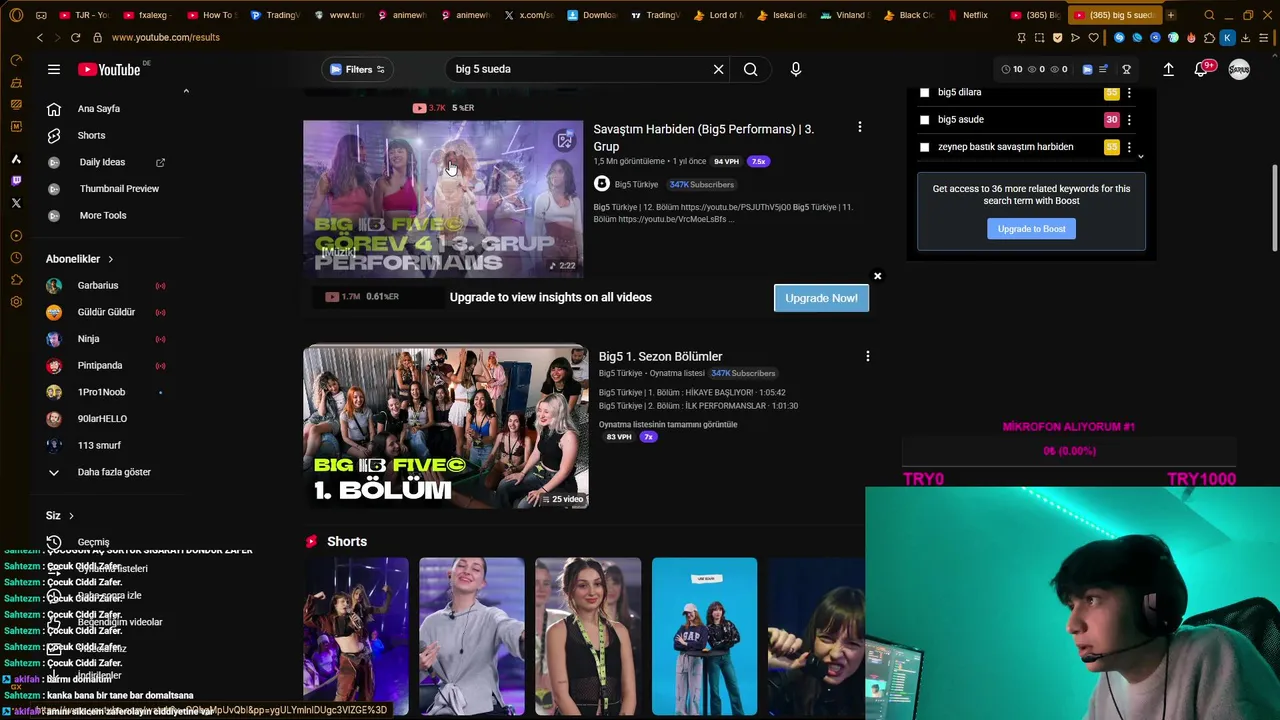
Task: Switch to the x.com browser tab
Action: click(x=528, y=15)
